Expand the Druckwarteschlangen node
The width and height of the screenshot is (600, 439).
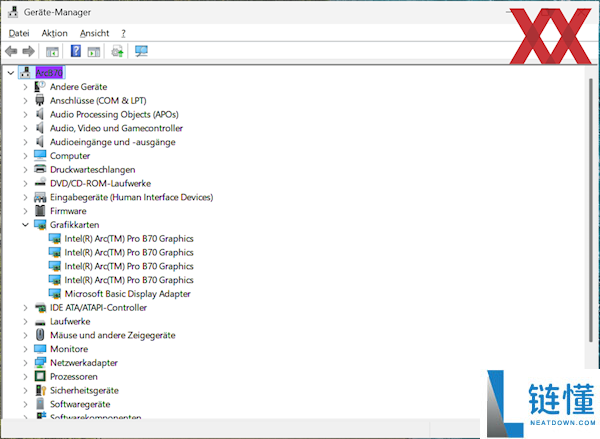click(25, 170)
